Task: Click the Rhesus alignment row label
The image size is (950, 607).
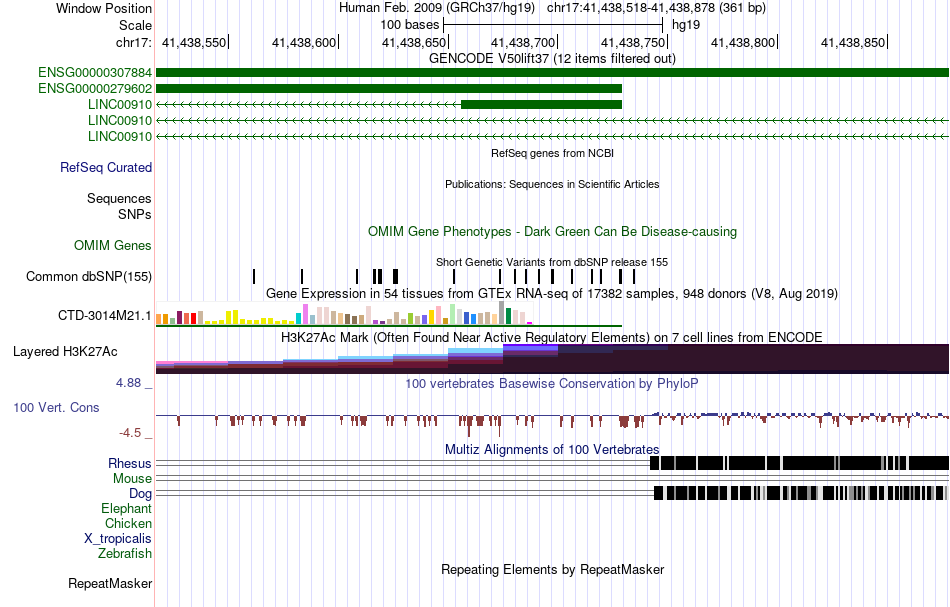Action: pyautogui.click(x=130, y=463)
